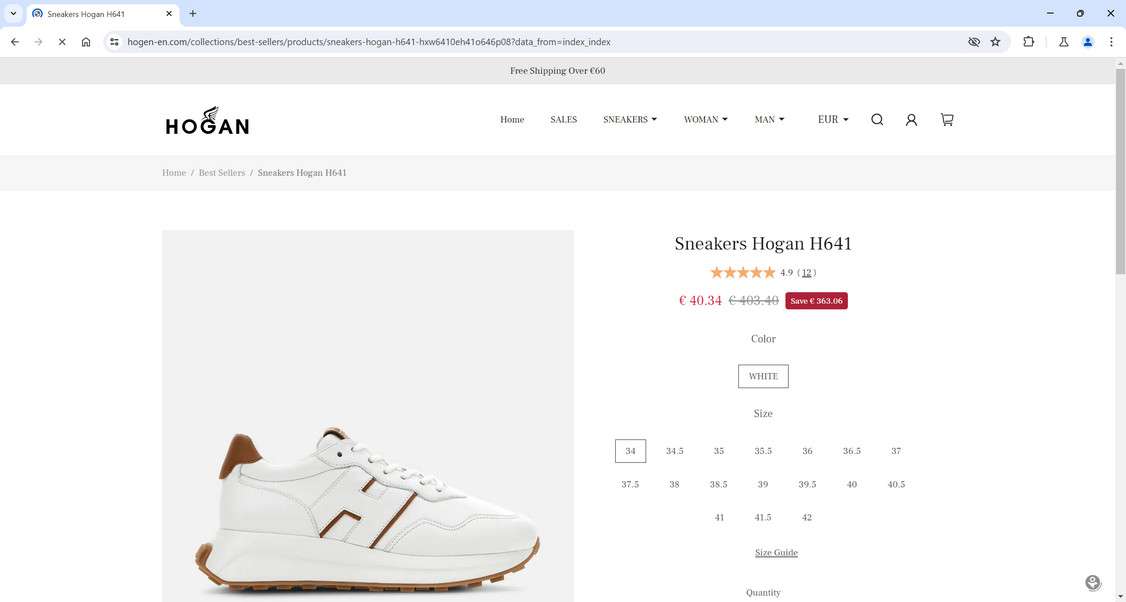Viewport: 1126px width, 602px height.
Task: Open the user account icon
Action: point(911,120)
